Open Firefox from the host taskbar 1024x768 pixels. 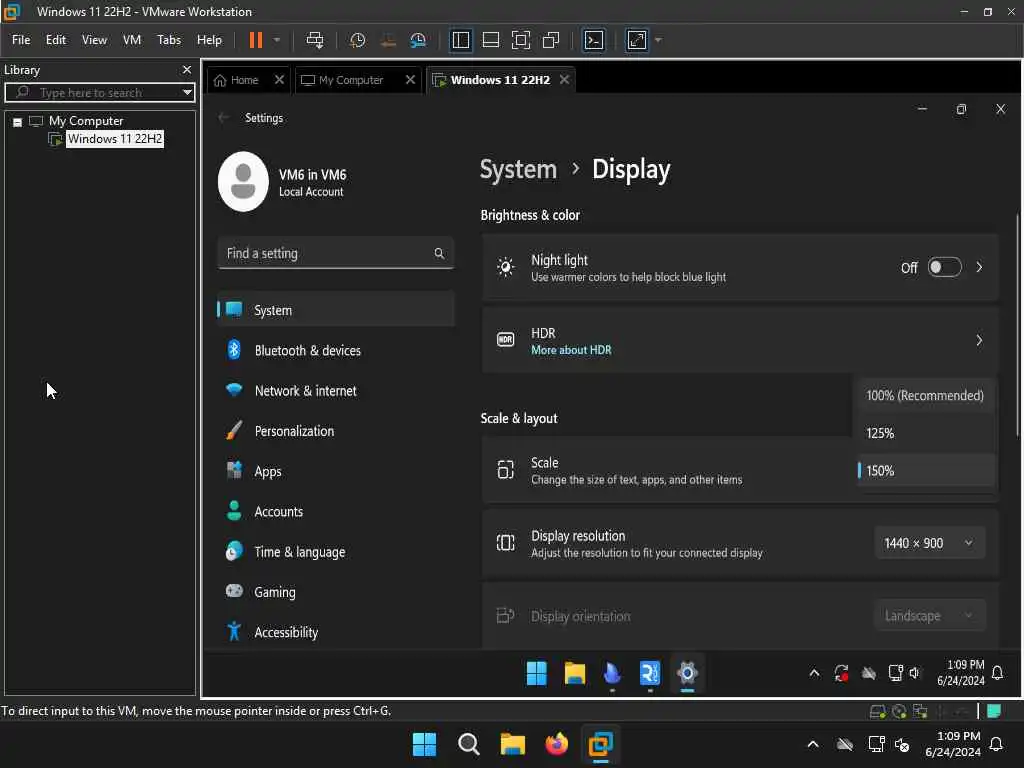(556, 744)
